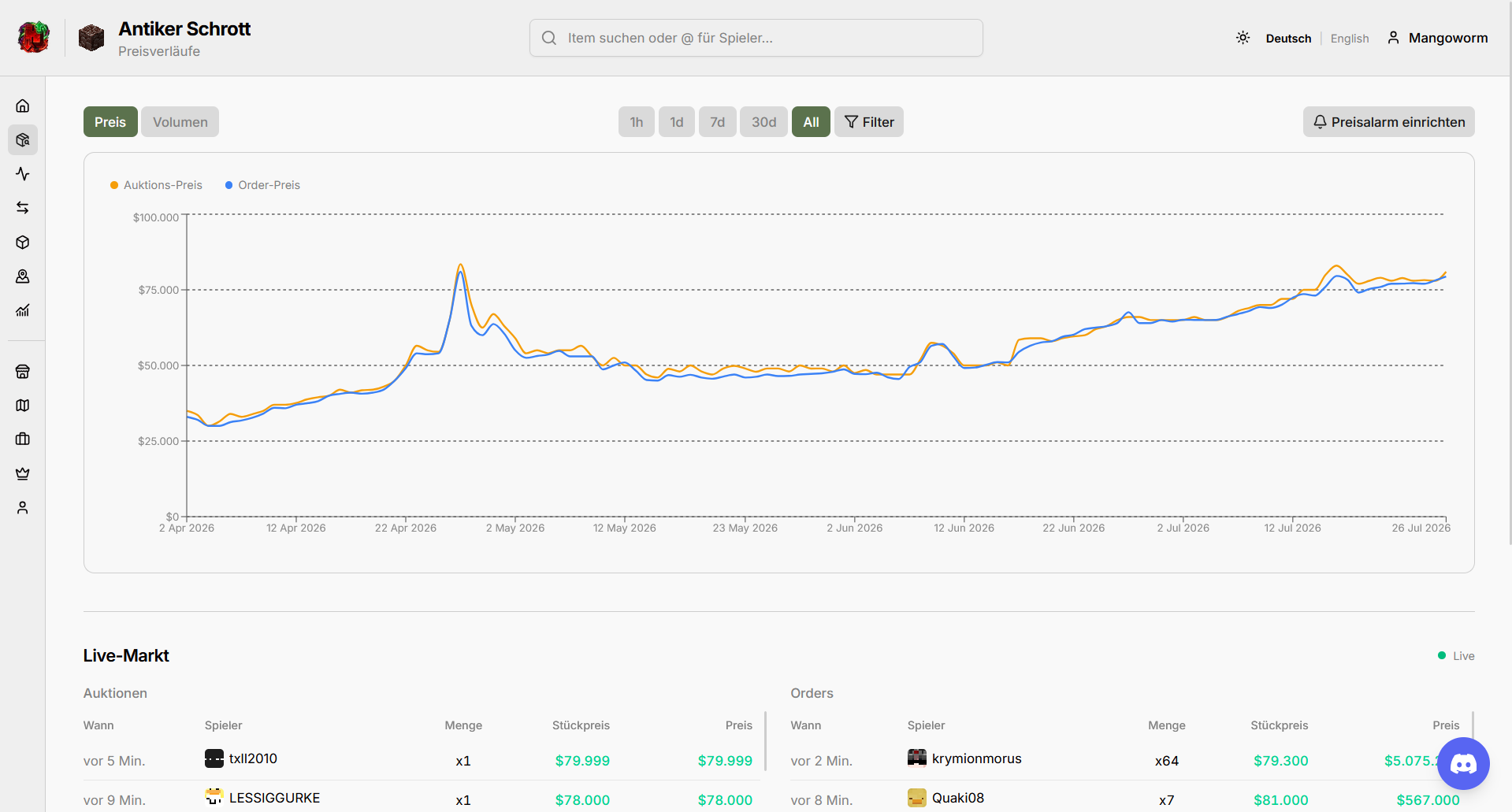The width and height of the screenshot is (1512, 812).
Task: Click Quaki08's player avatar
Action: pos(917,798)
